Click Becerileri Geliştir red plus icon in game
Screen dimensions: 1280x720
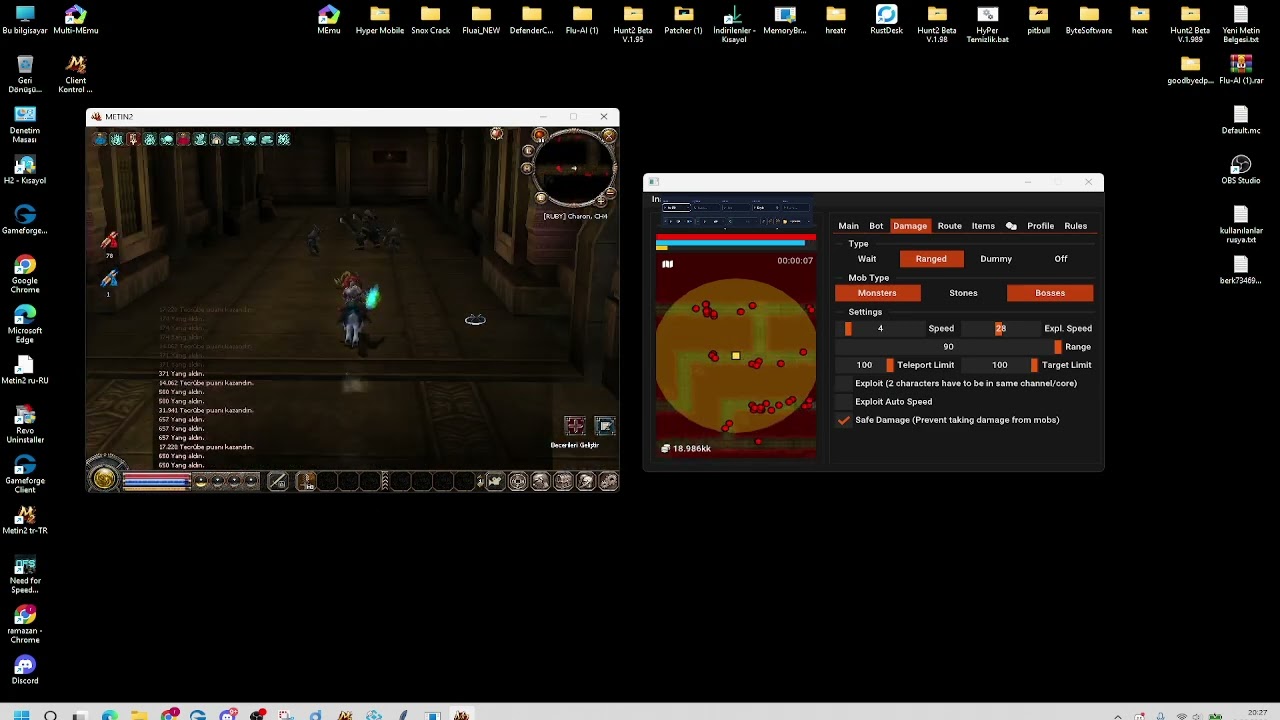574,426
